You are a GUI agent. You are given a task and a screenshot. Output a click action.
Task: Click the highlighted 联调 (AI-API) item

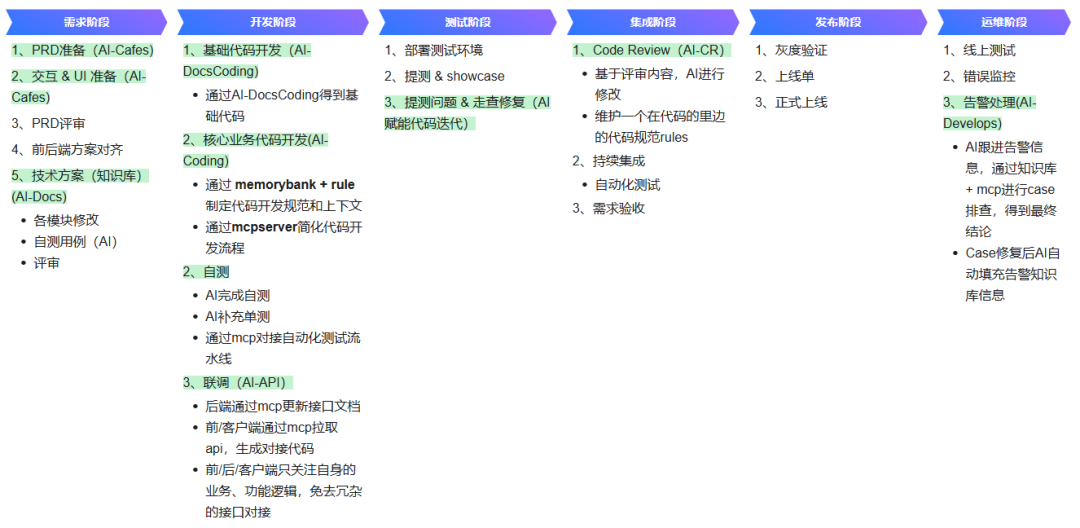(237, 382)
